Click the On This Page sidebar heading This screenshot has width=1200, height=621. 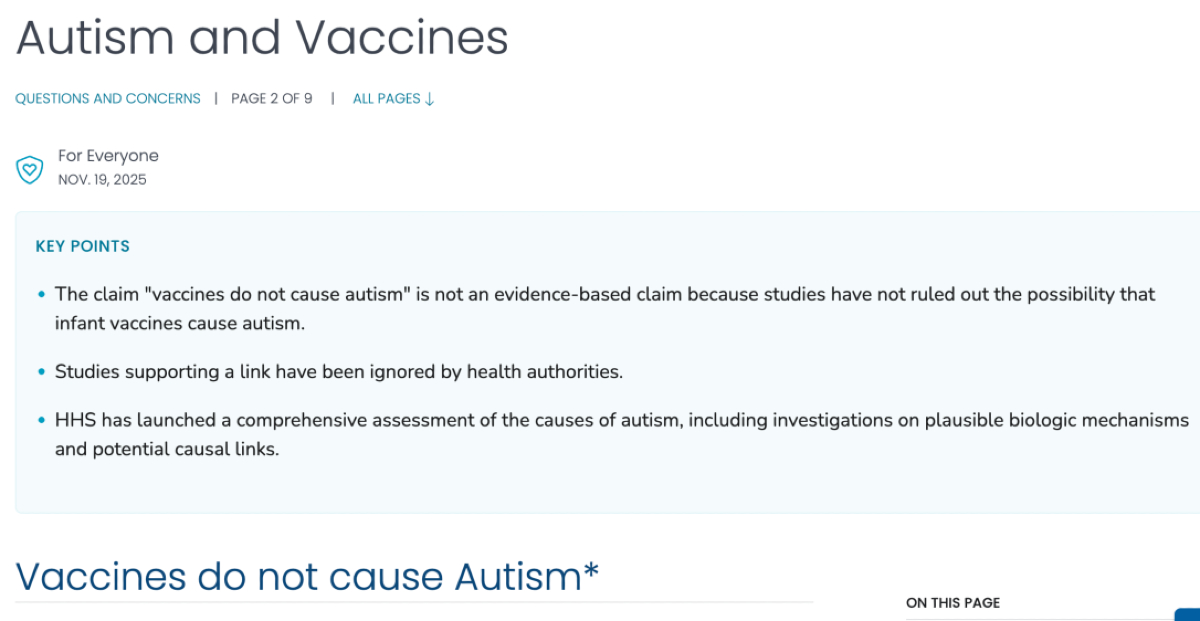point(953,603)
